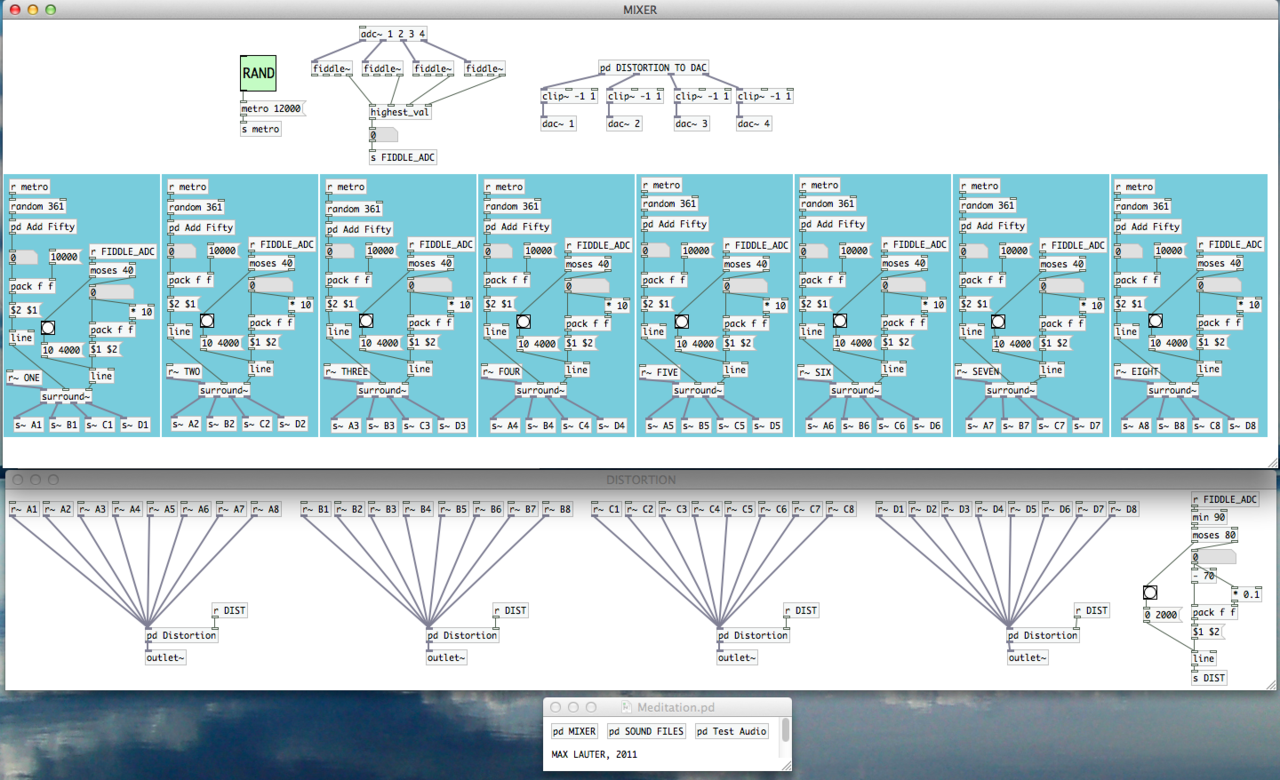Viewport: 1280px width, 780px height.
Task: Click the first 'pd Distortion' object
Action: coord(181,635)
